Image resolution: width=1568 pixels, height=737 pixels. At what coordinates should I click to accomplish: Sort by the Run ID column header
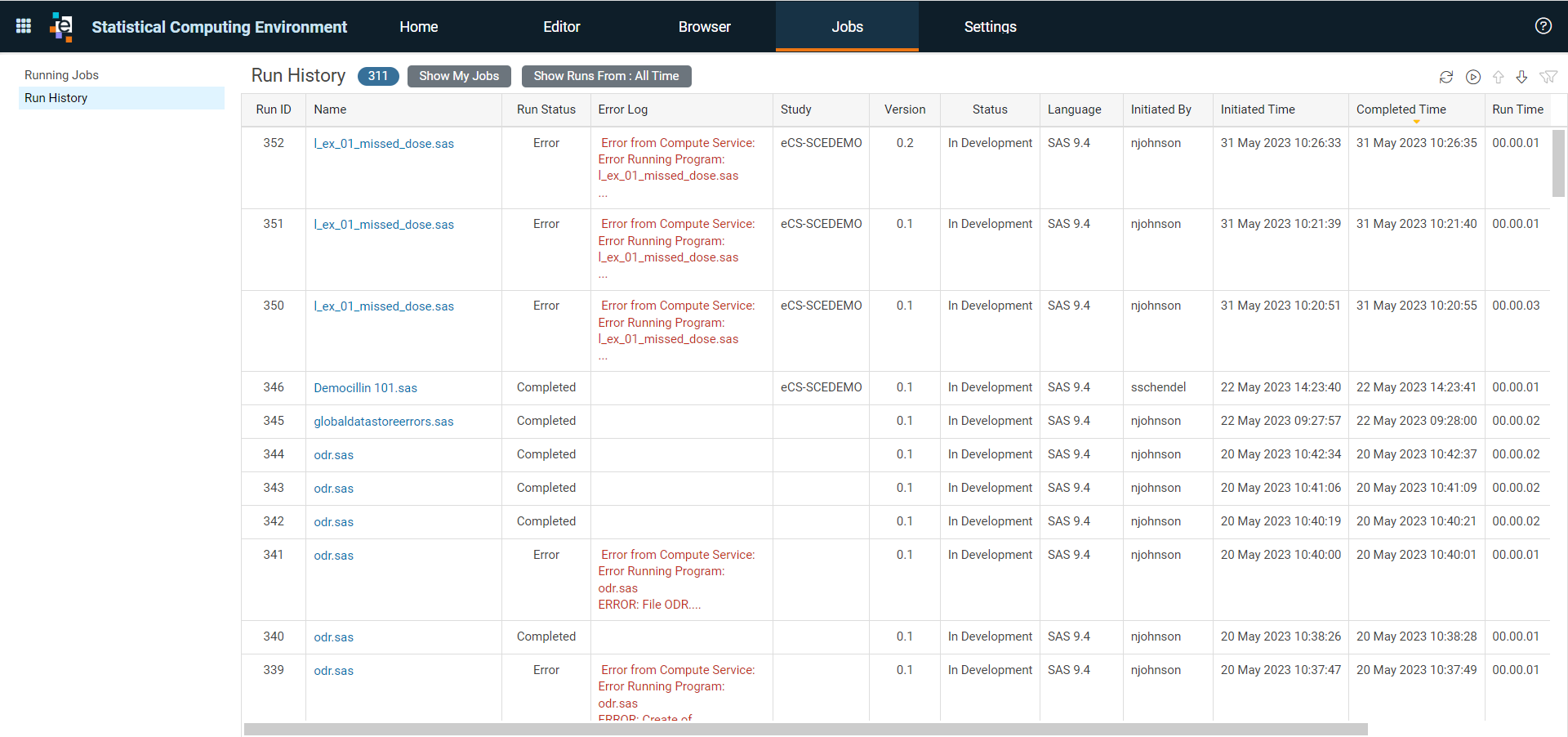coord(274,109)
